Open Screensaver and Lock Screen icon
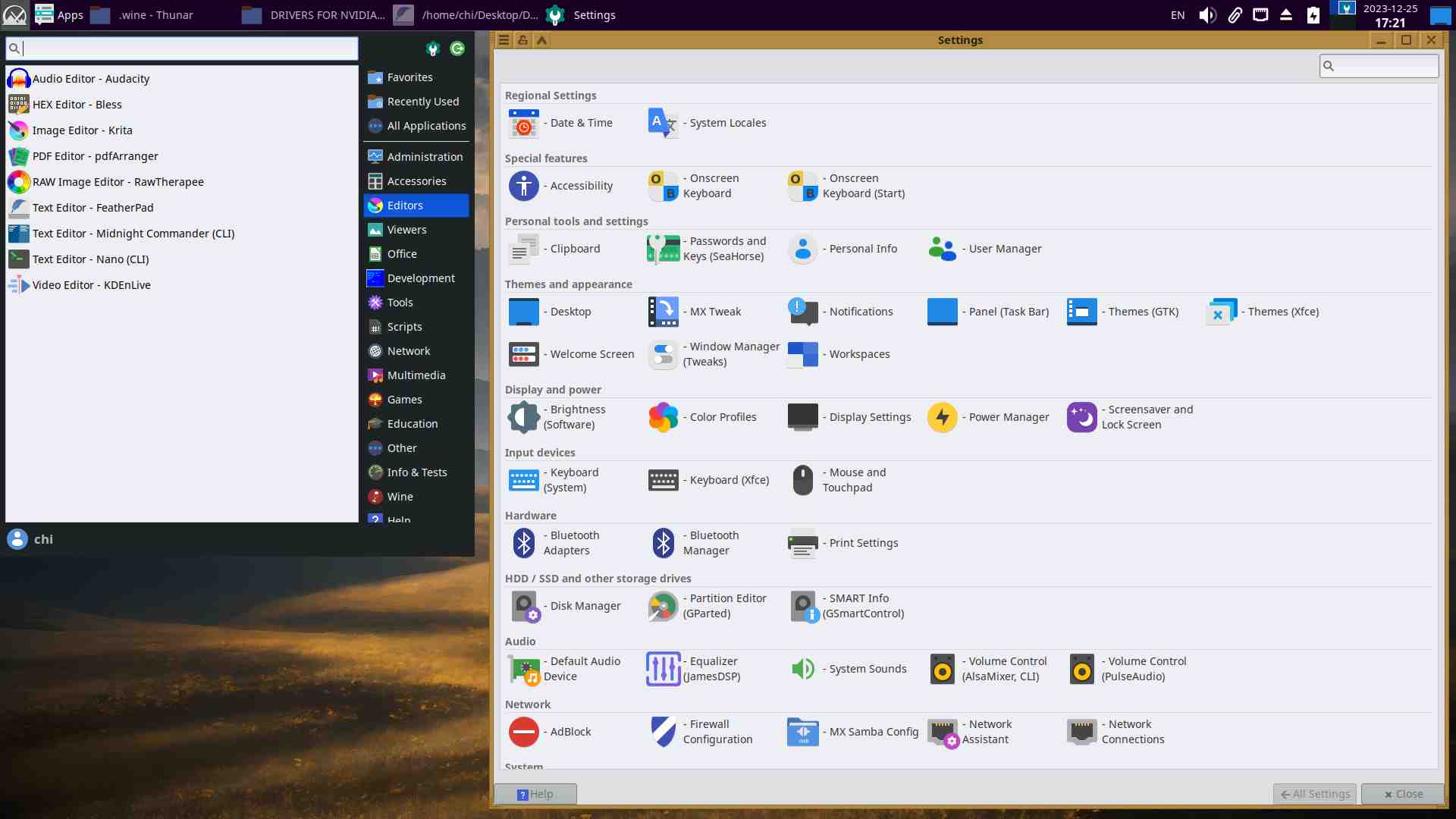The image size is (1456, 819). 1081,417
